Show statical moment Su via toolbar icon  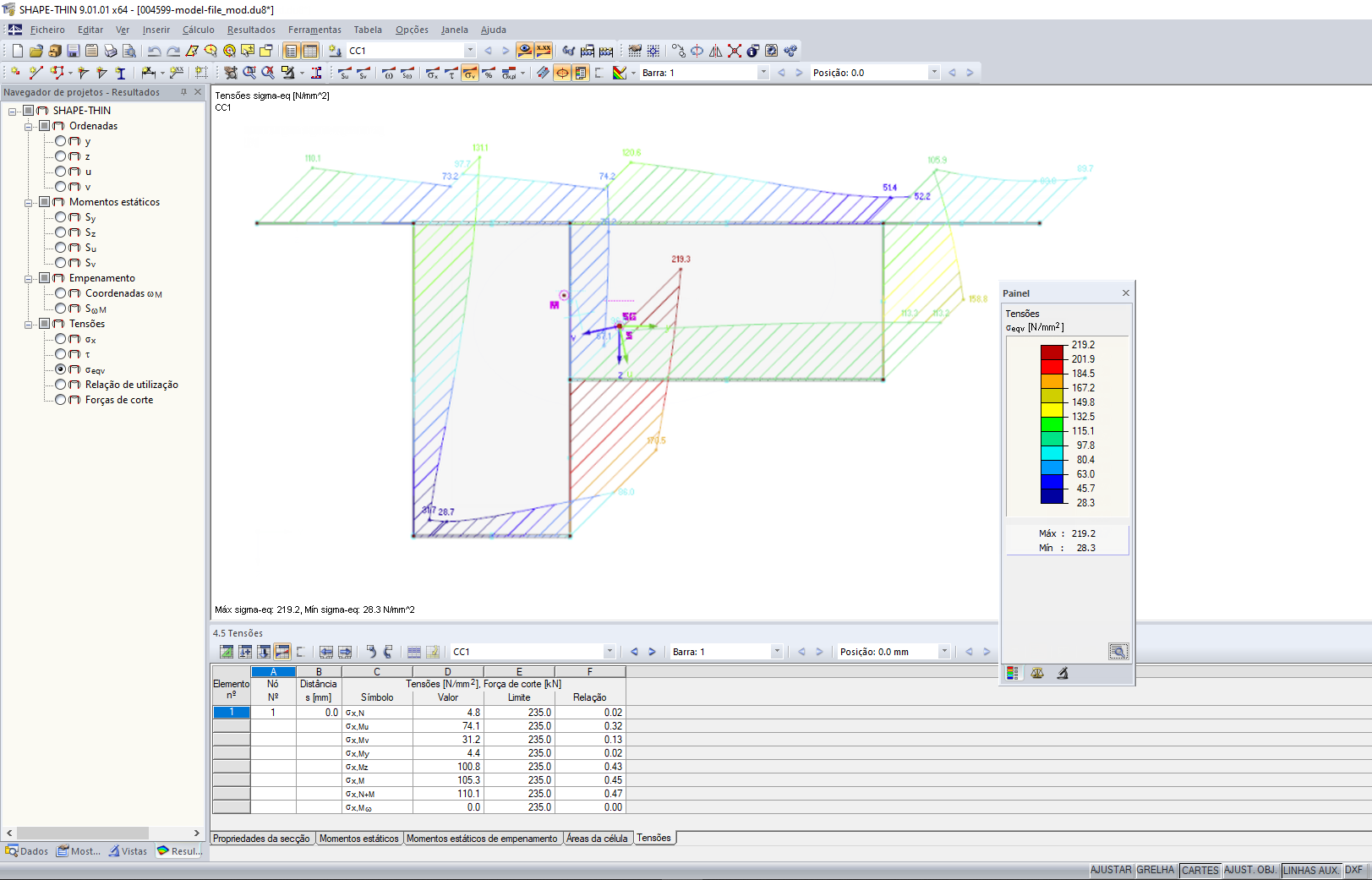344,73
